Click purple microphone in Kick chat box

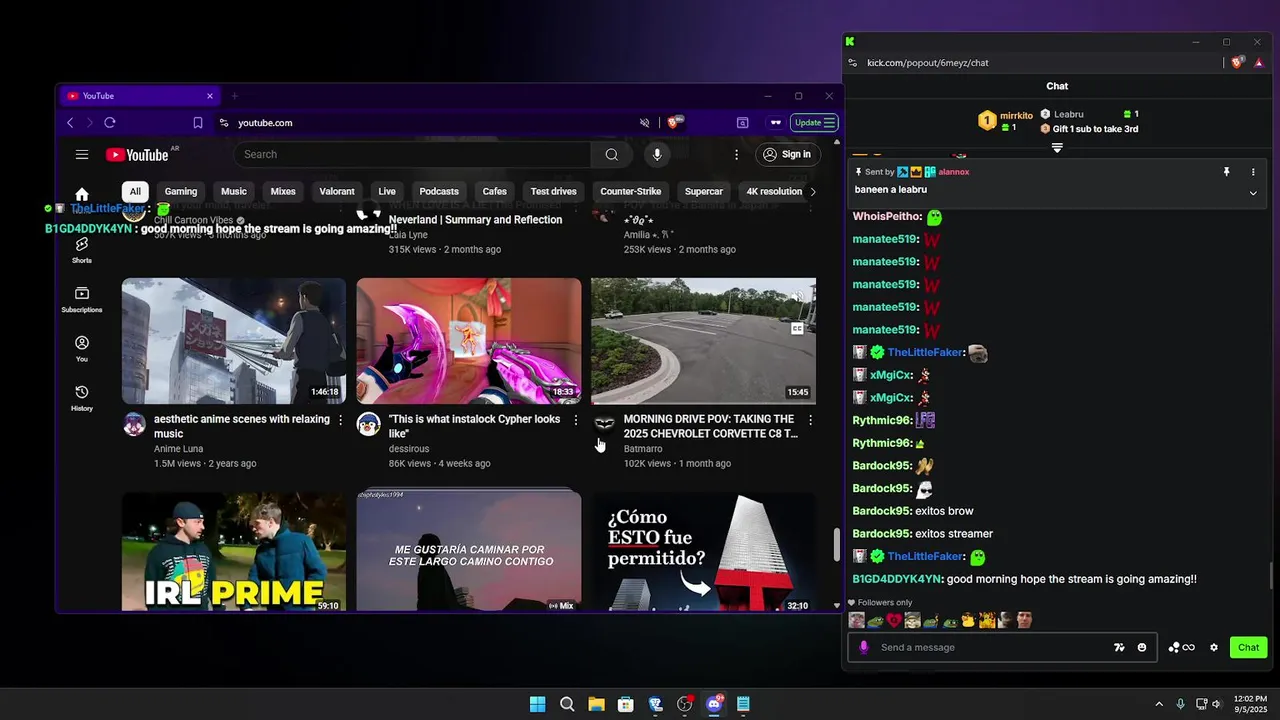(x=864, y=647)
